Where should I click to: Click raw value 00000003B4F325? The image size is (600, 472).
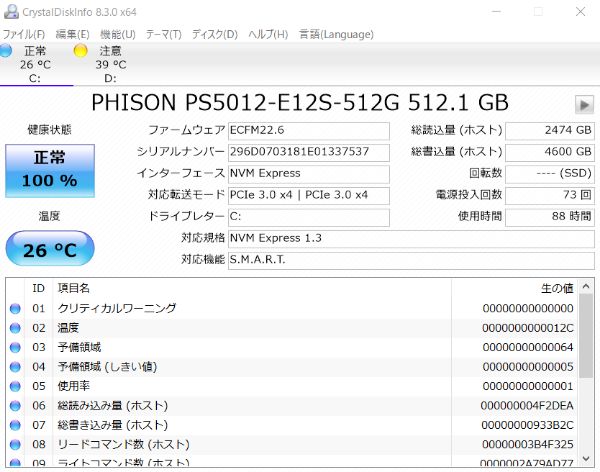pos(528,445)
